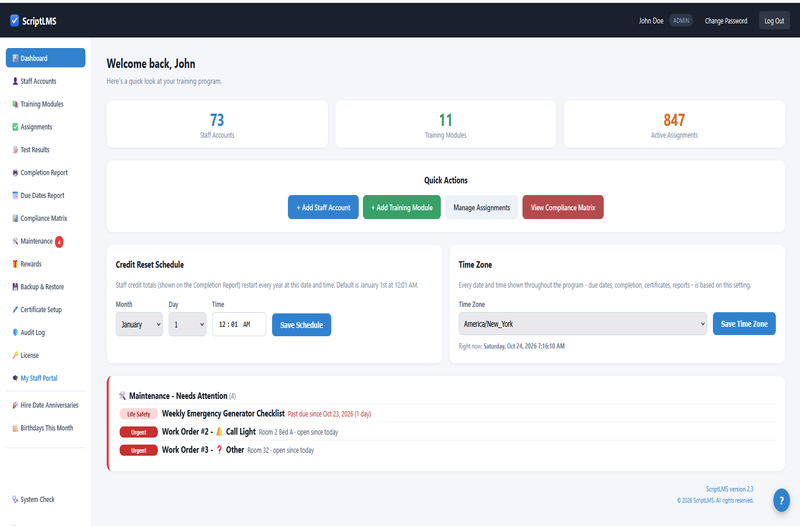Click the Birthdays This Month cake icon
The image size is (800, 526).
(x=15, y=428)
